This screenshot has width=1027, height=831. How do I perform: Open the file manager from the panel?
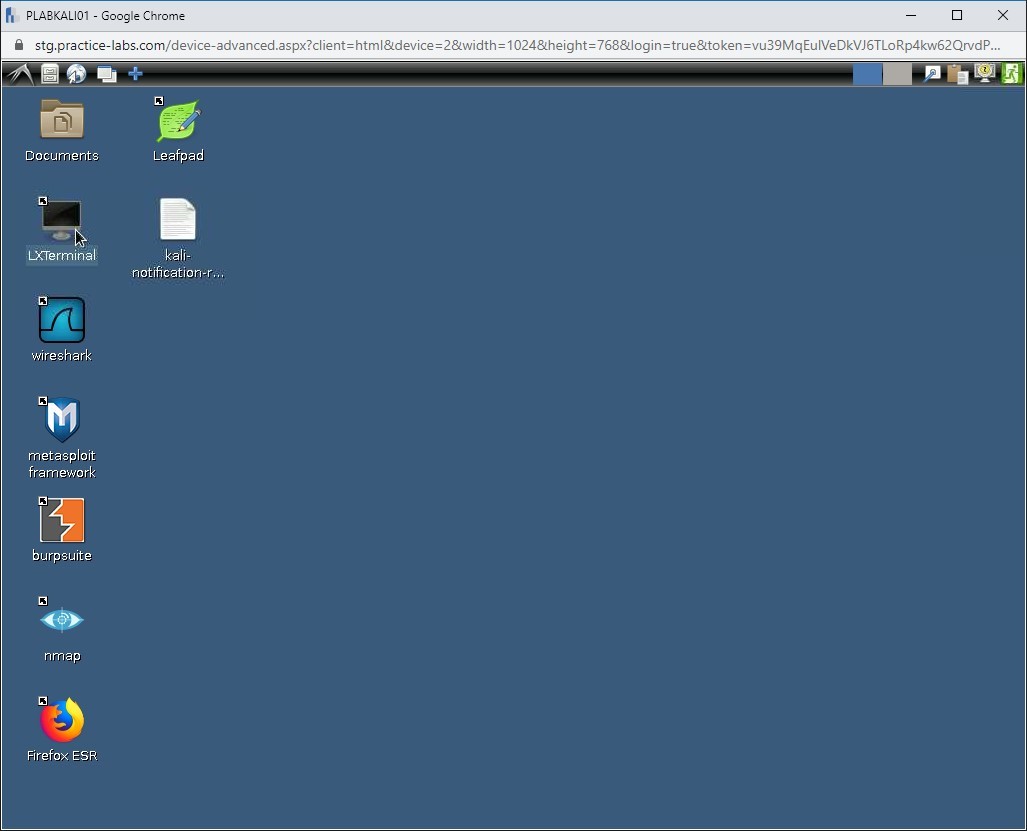(x=49, y=73)
